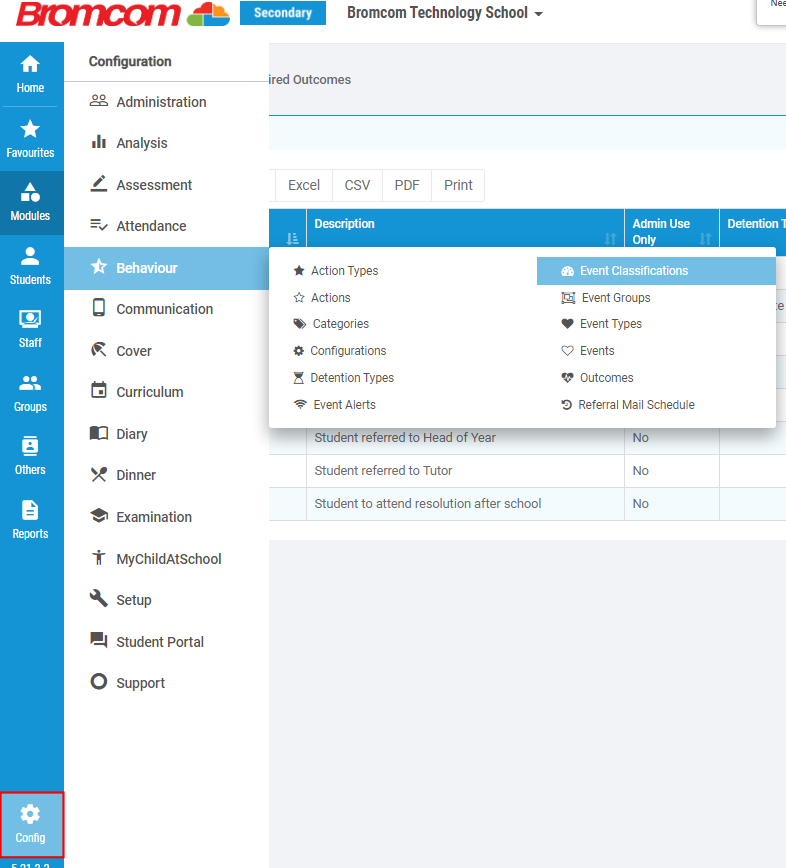The height and width of the screenshot is (868, 786).
Task: Click 'Student referred to Head of Year'
Action: [405, 437]
